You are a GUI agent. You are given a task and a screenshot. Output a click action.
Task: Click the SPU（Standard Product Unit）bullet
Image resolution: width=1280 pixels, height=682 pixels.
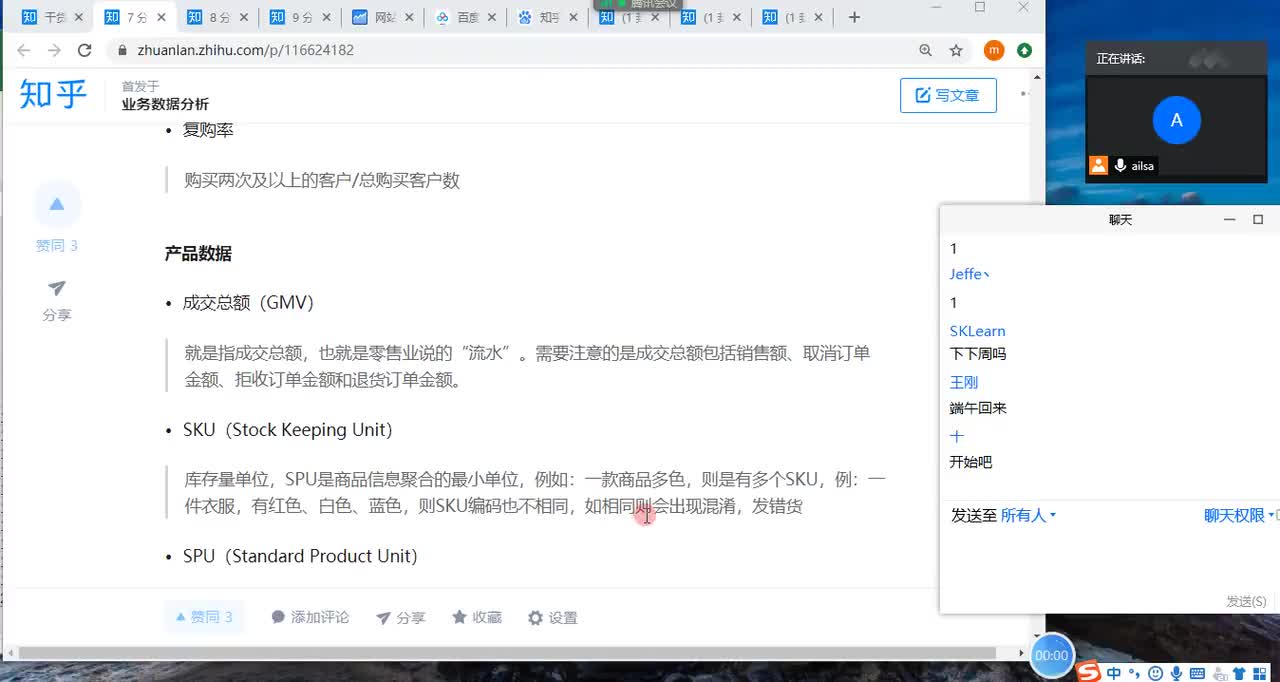[x=300, y=556]
